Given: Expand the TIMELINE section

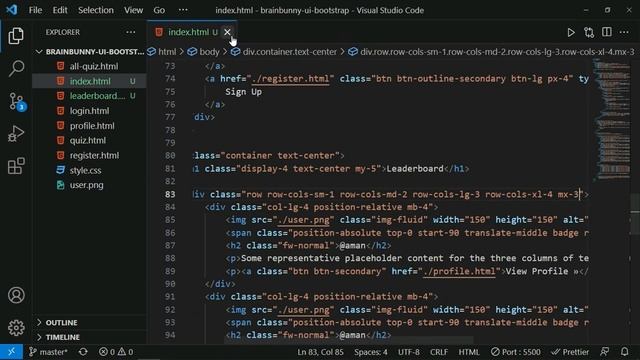Looking at the screenshot, I should pyautogui.click(x=89, y=337).
